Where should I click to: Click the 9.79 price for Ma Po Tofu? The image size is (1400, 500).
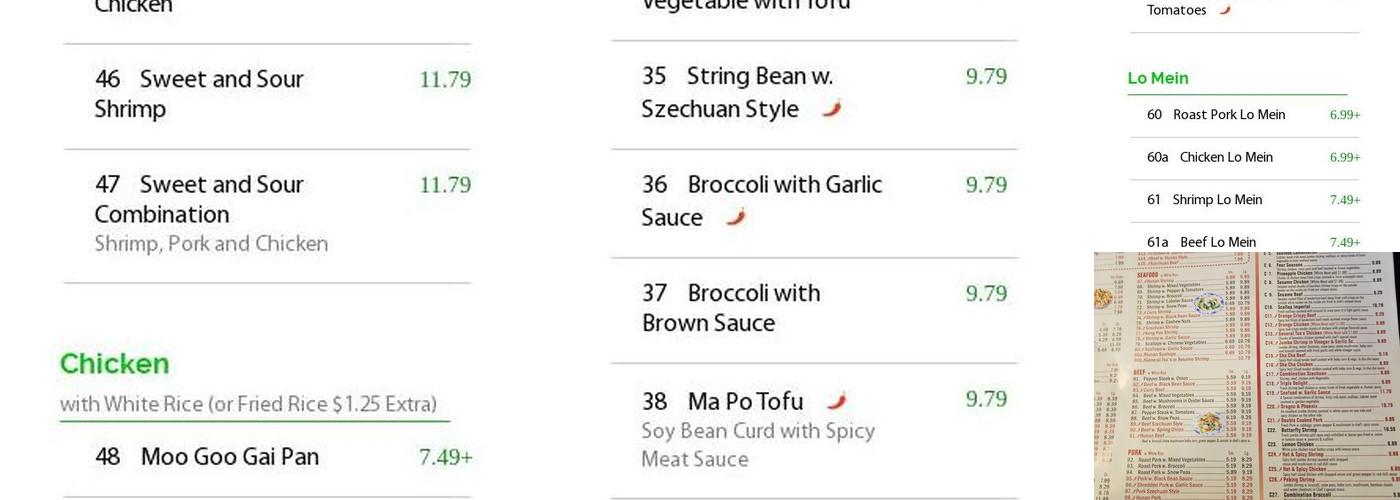coord(986,400)
